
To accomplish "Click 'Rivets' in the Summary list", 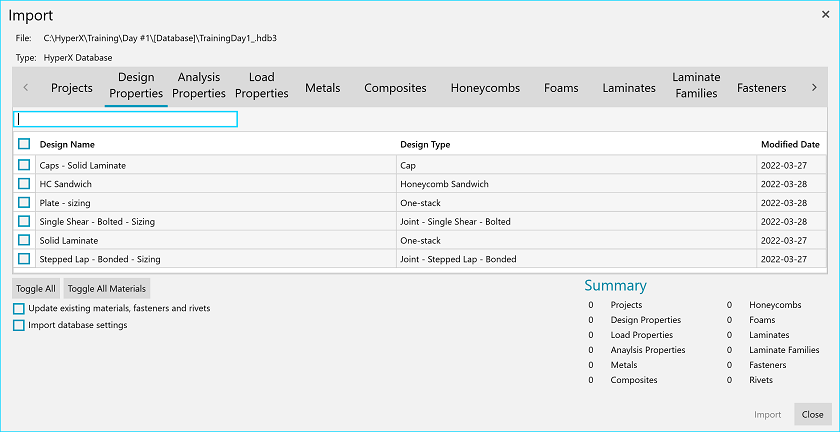I will click(x=761, y=380).
